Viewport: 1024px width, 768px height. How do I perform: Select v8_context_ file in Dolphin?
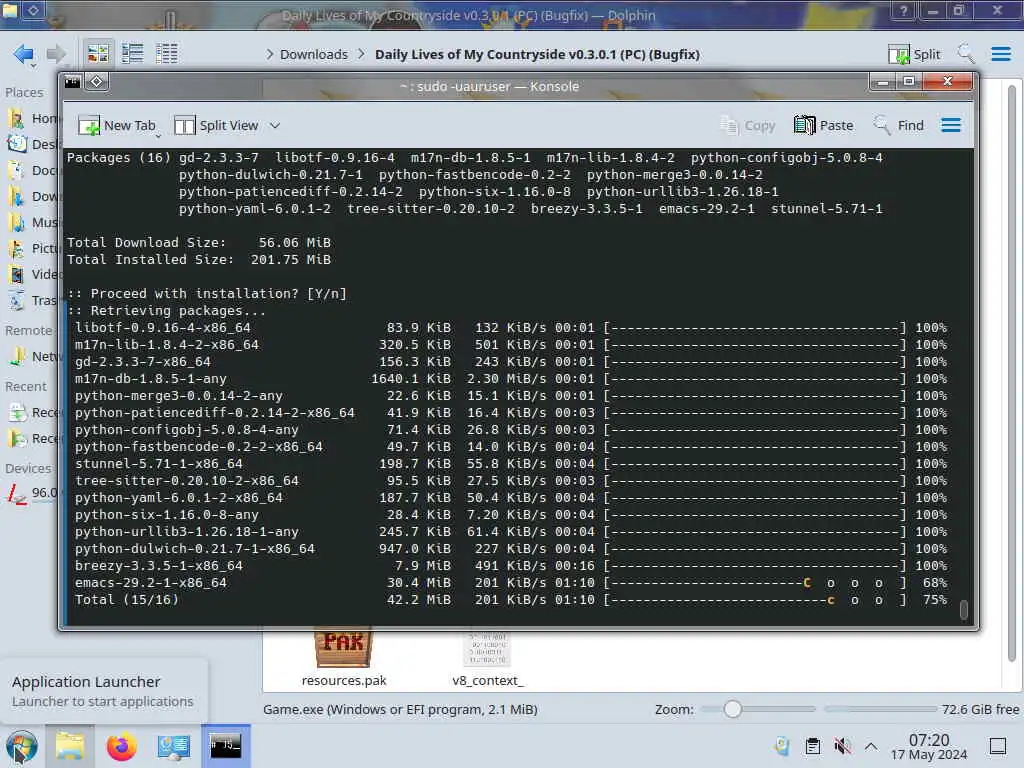point(488,658)
